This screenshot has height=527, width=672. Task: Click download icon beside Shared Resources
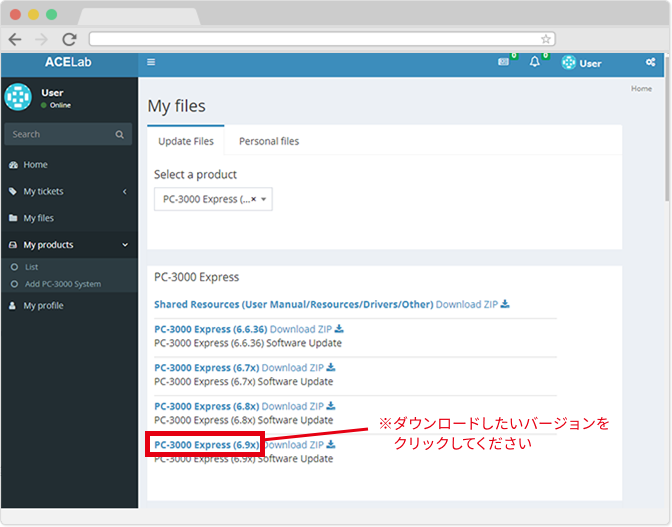tap(505, 304)
